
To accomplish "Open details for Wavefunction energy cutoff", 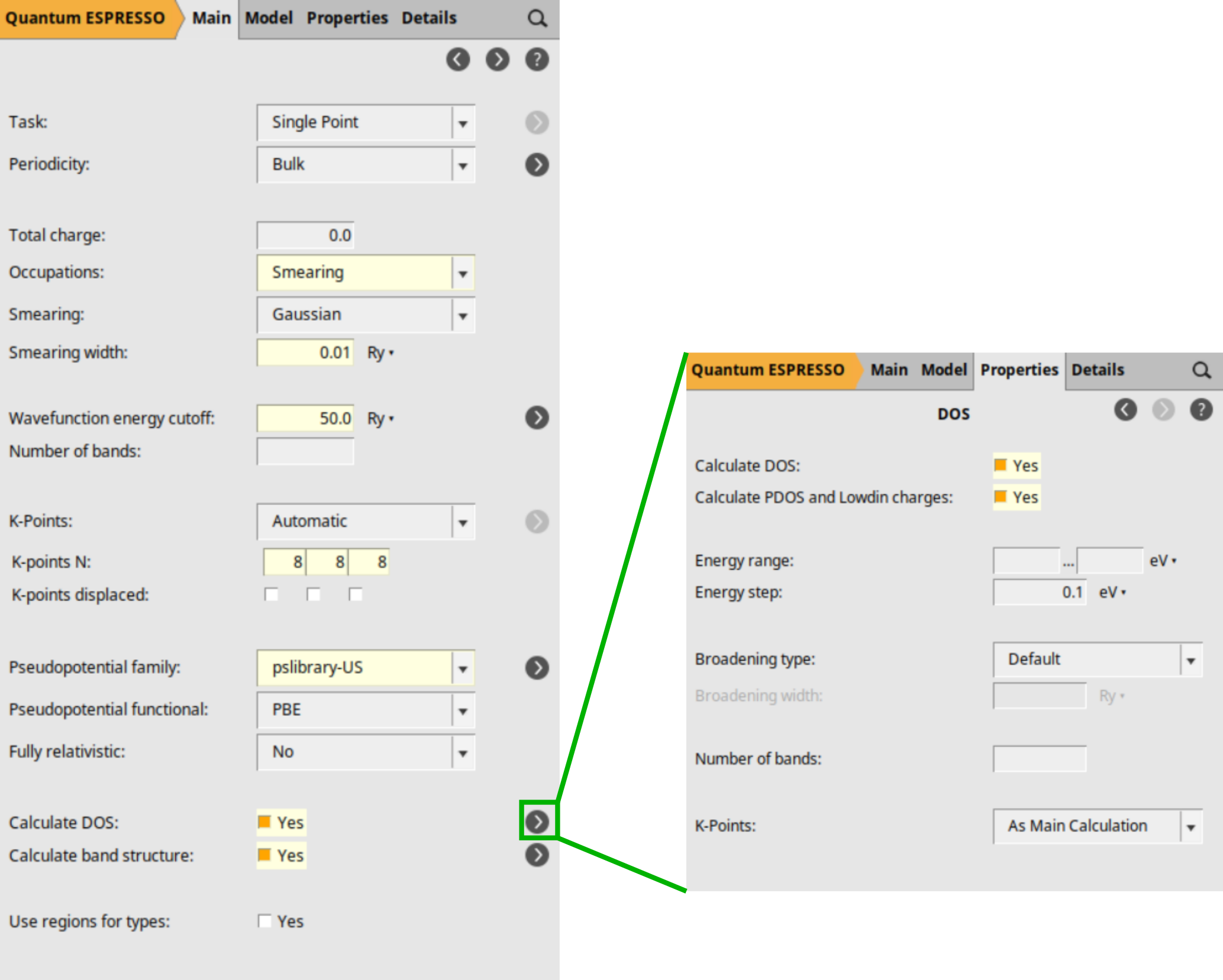I will (x=536, y=418).
